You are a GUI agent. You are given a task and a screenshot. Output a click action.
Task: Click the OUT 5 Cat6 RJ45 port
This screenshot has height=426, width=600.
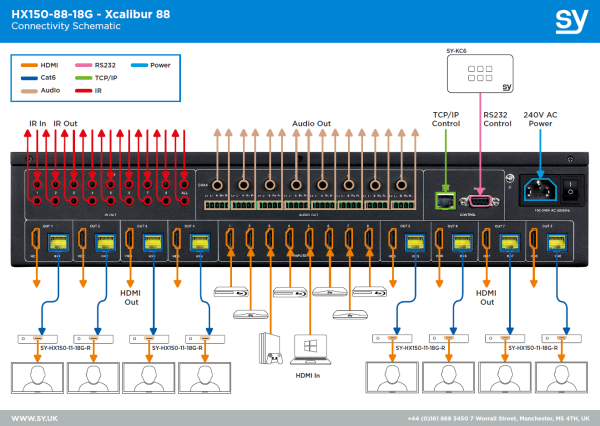coord(416,242)
